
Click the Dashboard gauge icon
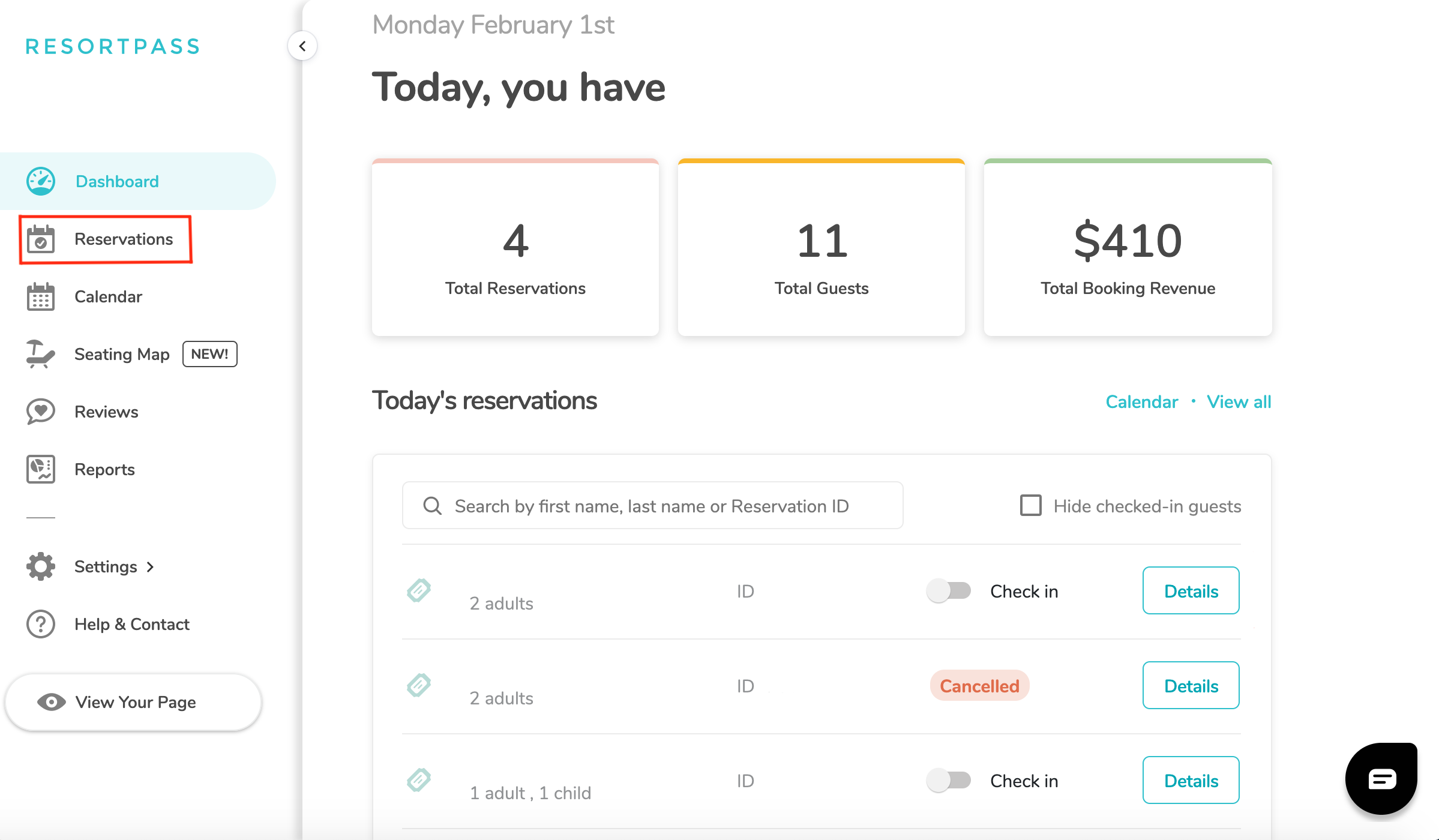[x=41, y=181]
